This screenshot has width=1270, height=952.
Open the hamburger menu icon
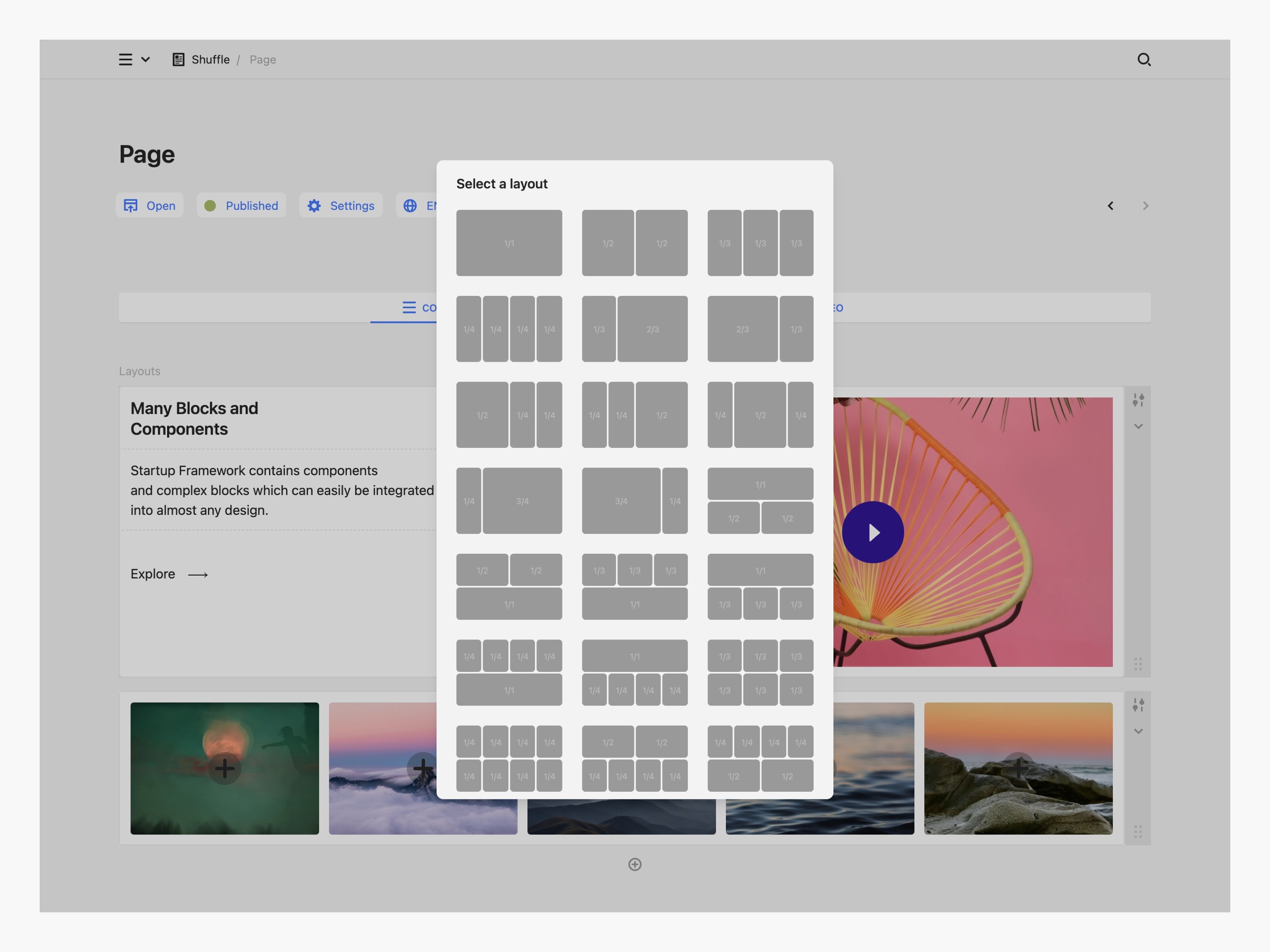[125, 59]
